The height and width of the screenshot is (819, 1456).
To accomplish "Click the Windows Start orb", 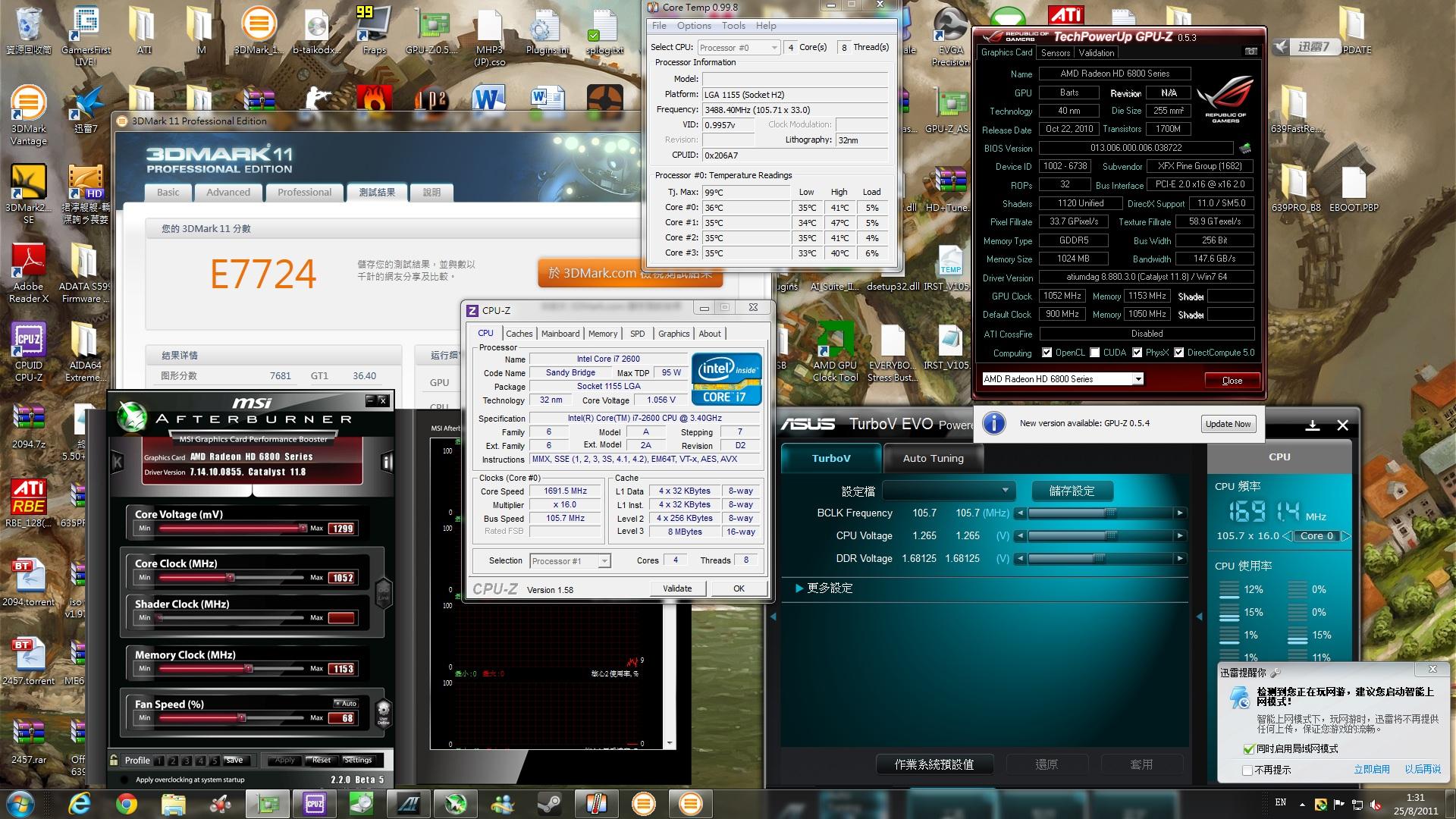I will [x=20, y=804].
